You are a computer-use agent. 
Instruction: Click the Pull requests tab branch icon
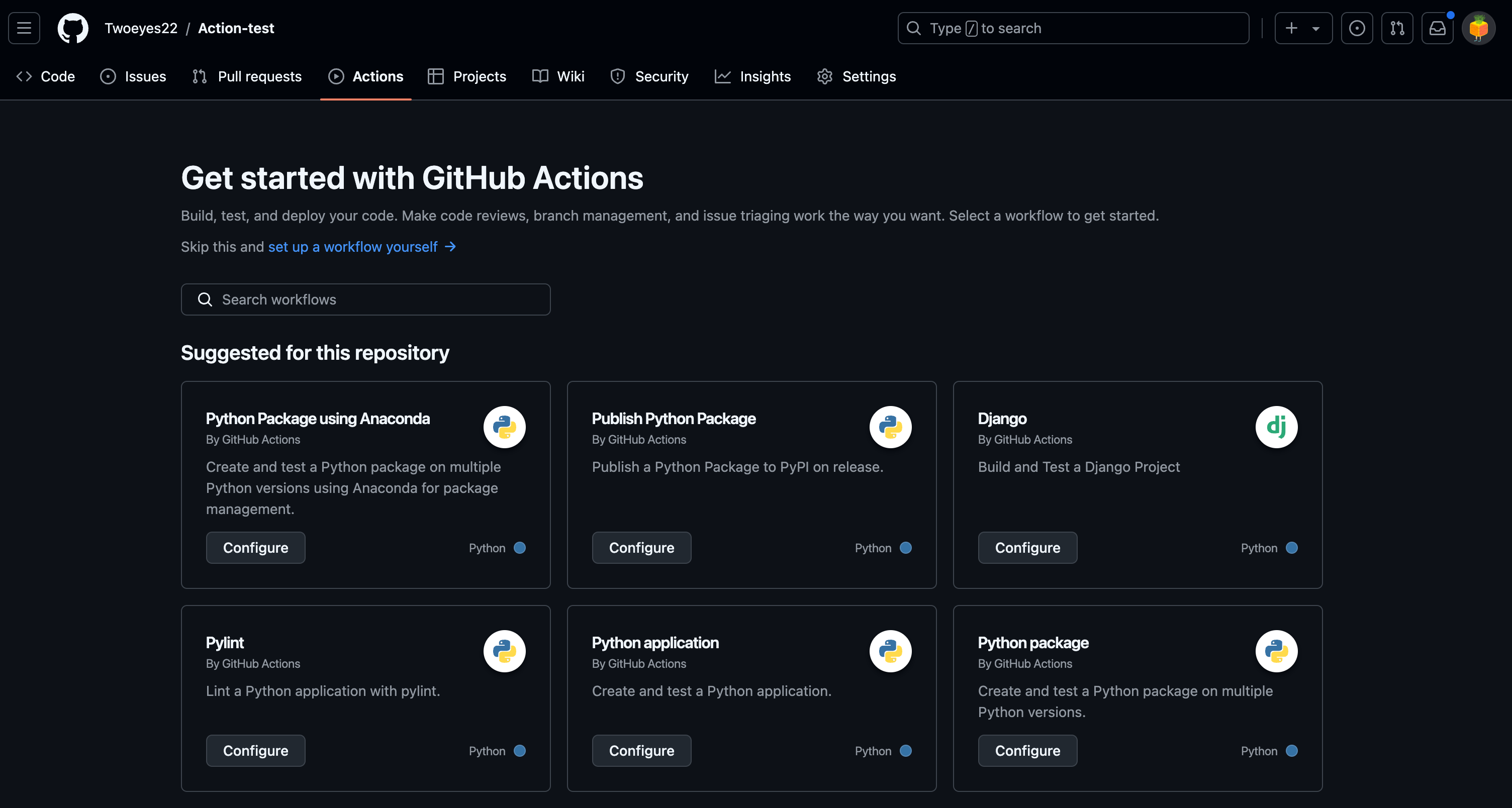coord(200,76)
